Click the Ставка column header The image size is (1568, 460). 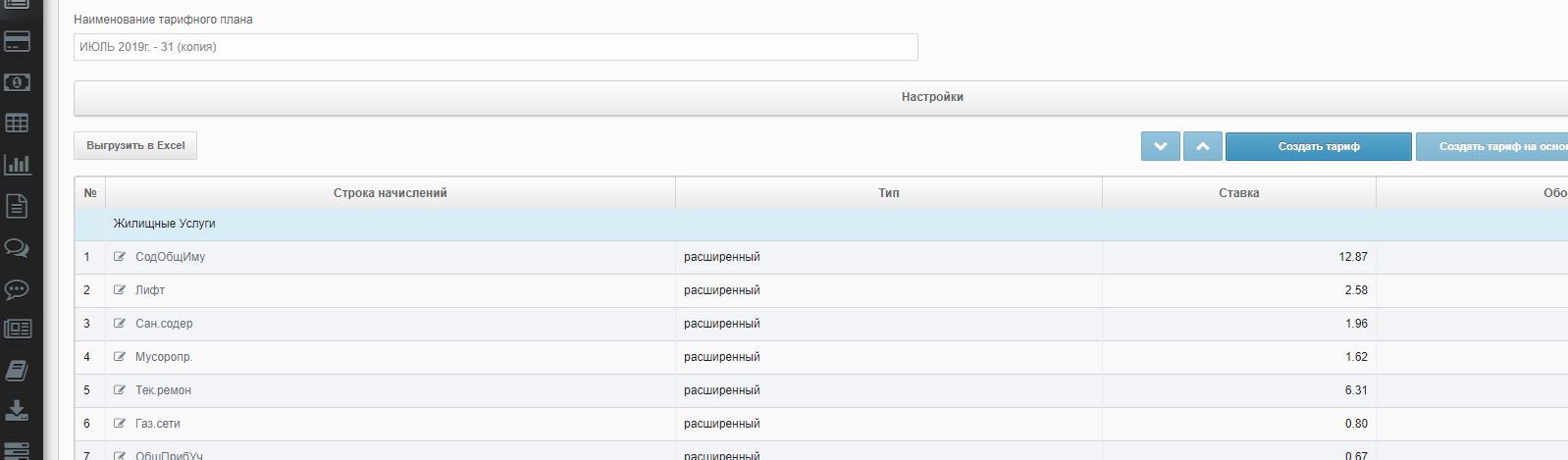(1238, 193)
